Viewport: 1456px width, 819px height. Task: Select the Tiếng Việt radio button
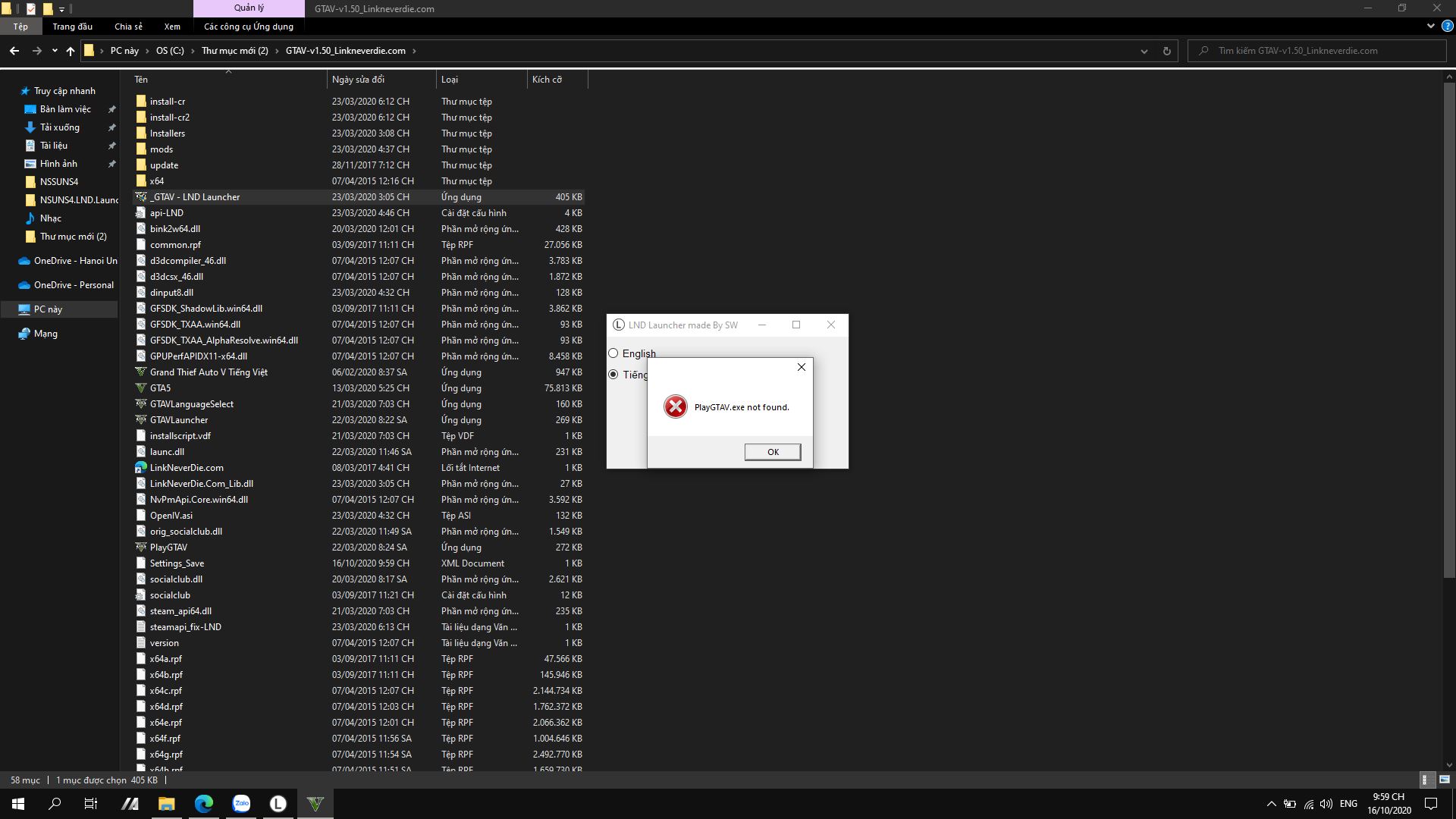613,375
